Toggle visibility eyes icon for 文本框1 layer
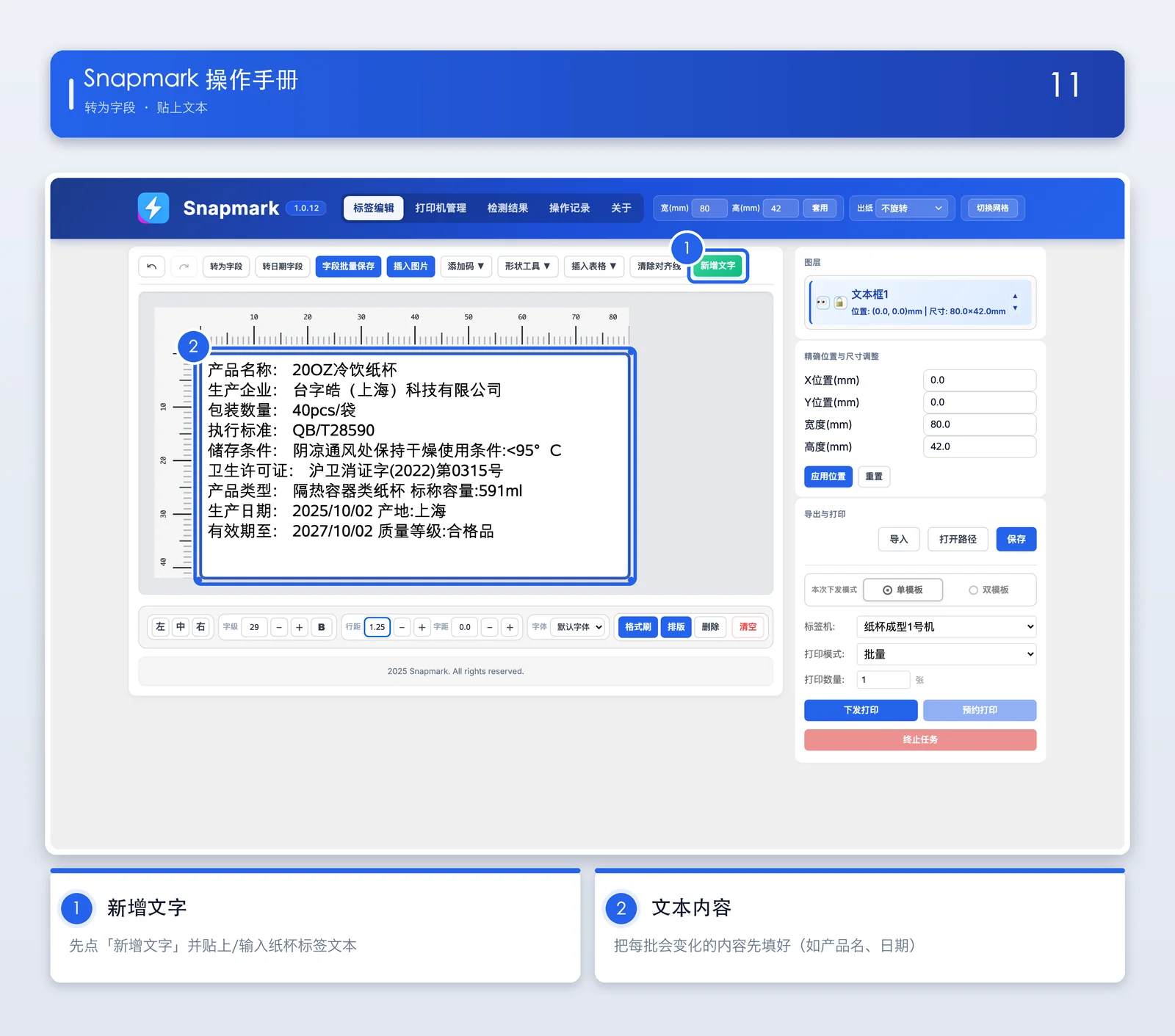Viewport: 1175px width, 1036px height. coord(823,303)
